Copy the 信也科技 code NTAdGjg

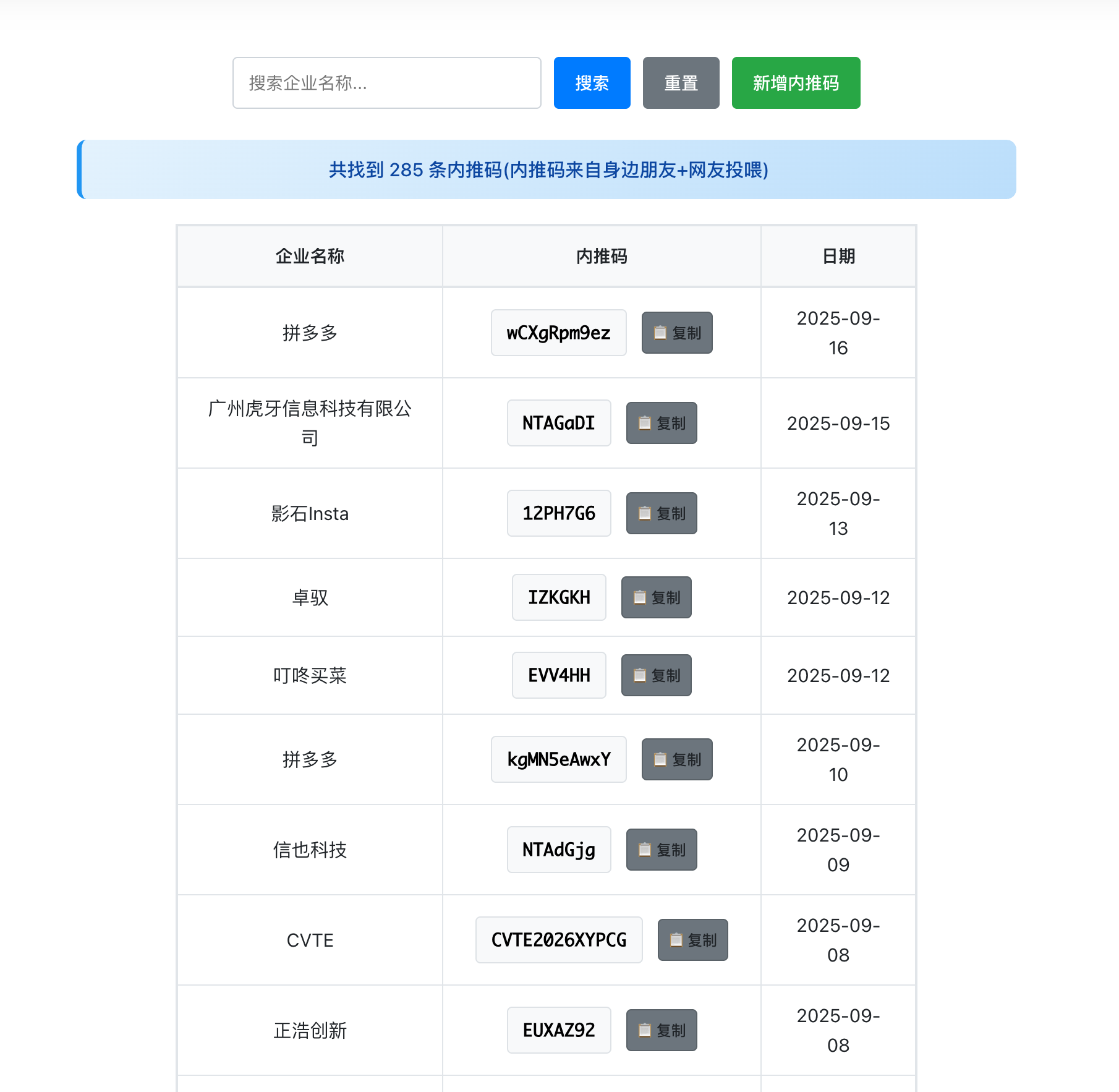point(661,850)
